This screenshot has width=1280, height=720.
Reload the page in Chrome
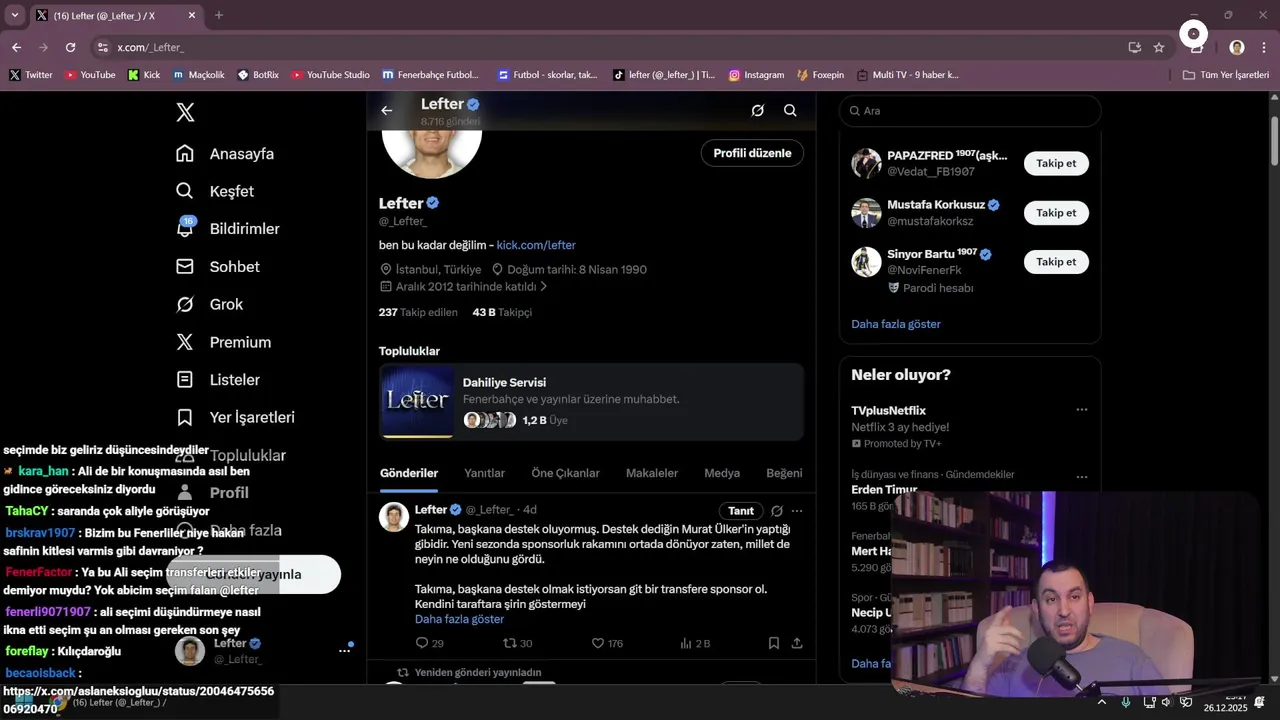click(70, 47)
